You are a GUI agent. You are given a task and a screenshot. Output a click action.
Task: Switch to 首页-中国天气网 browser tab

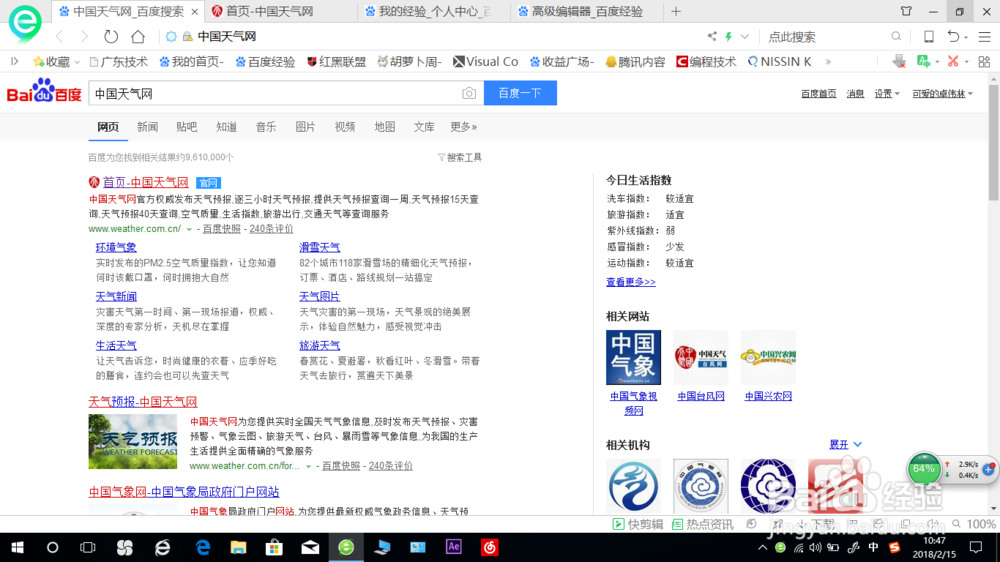[281, 11]
